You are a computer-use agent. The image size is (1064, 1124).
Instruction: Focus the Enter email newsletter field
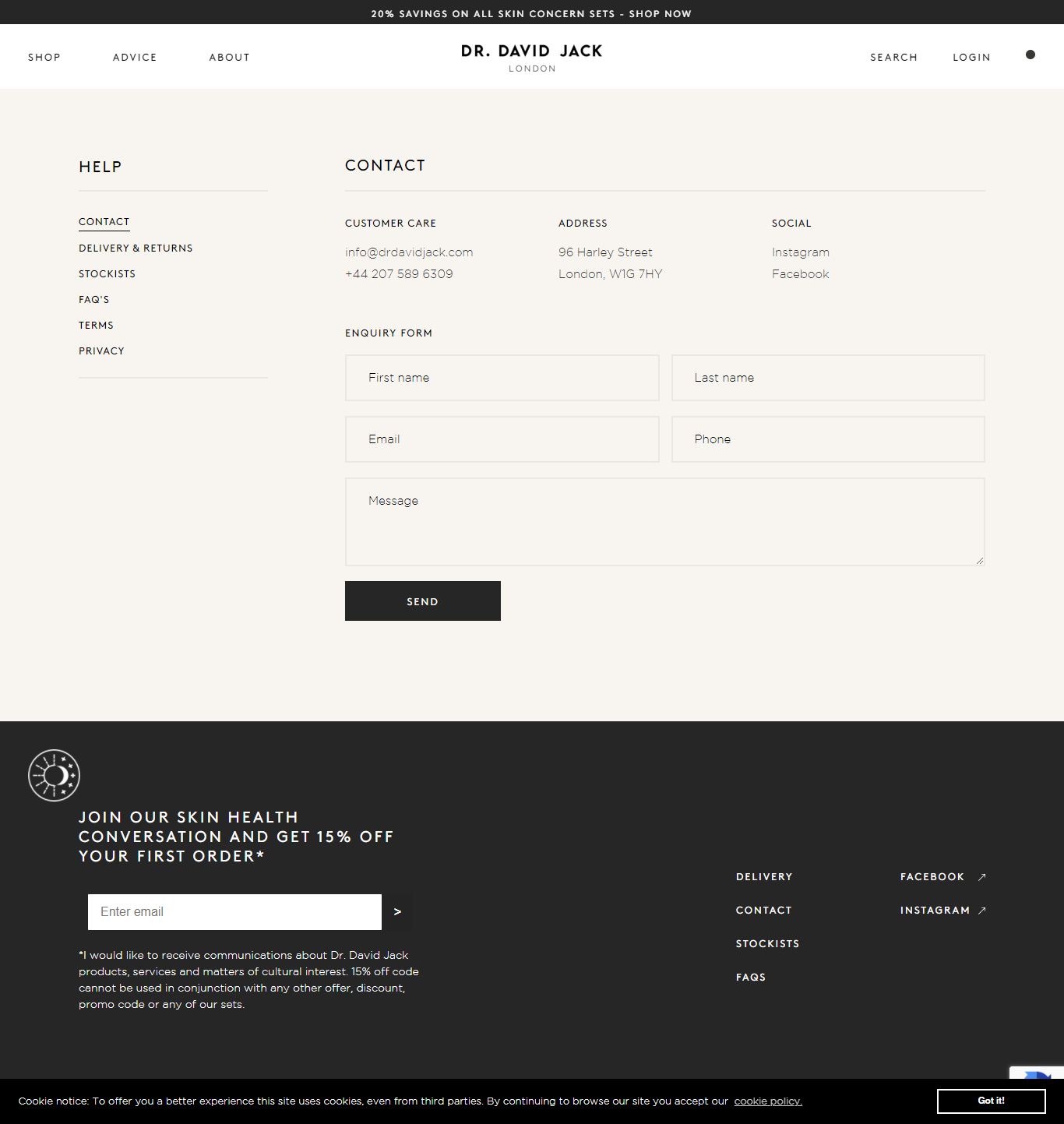[234, 912]
